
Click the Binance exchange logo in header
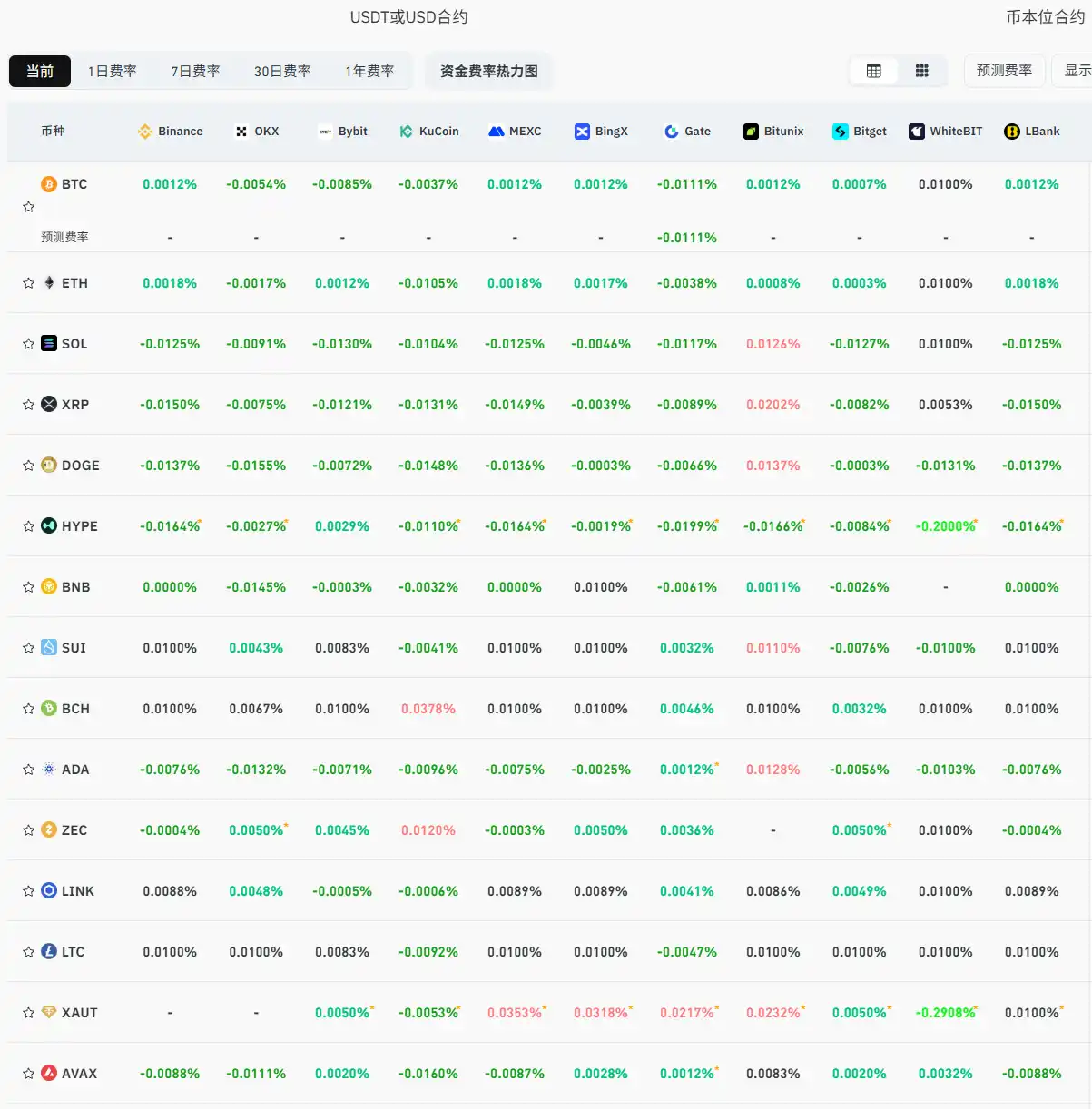[145, 132]
